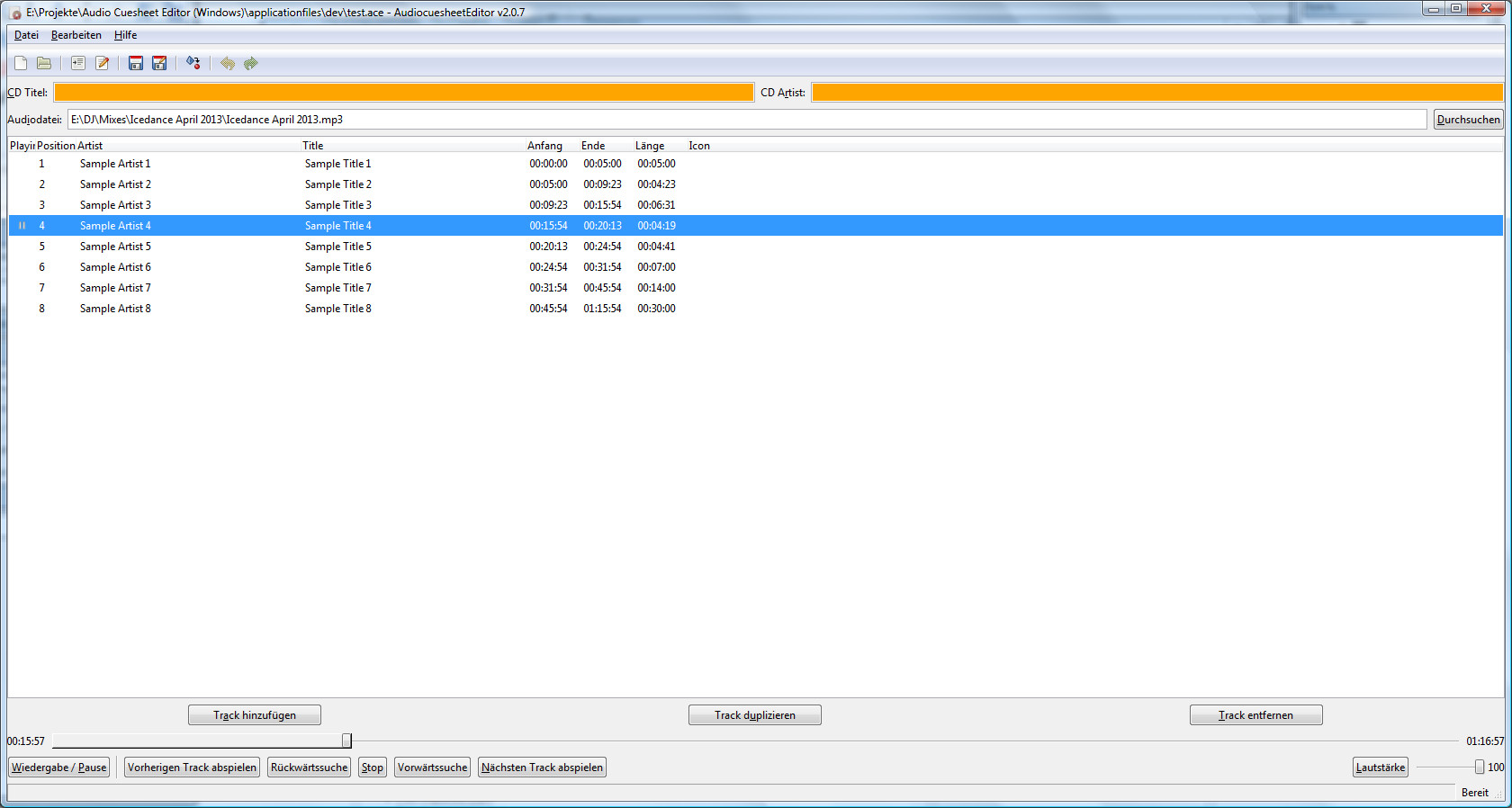1512x808 pixels.
Task: Click the current time 00:15:57 label
Action: click(26, 741)
